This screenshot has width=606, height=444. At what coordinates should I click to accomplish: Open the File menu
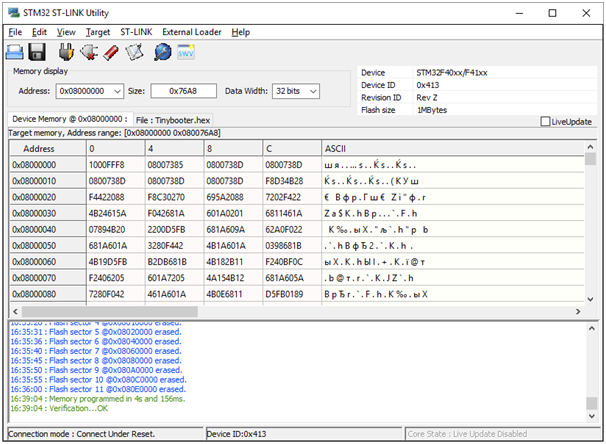tap(15, 32)
